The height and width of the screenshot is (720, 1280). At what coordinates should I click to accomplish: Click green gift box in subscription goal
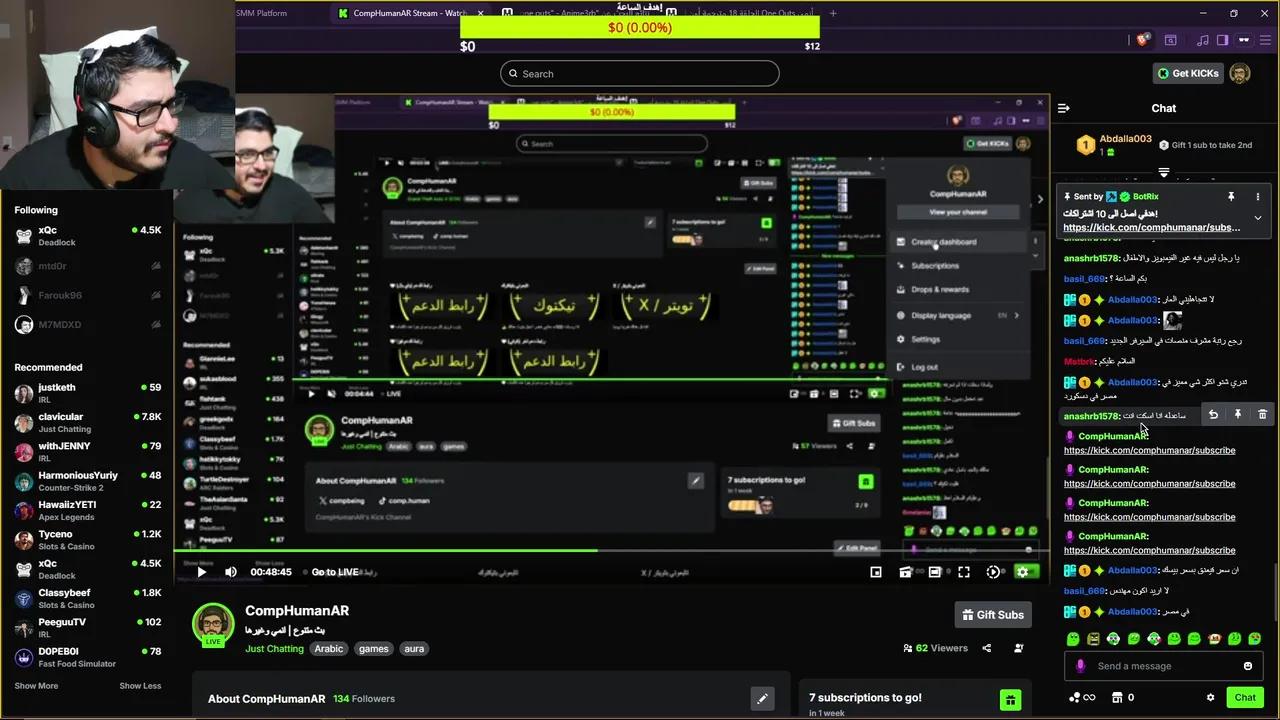(1010, 700)
